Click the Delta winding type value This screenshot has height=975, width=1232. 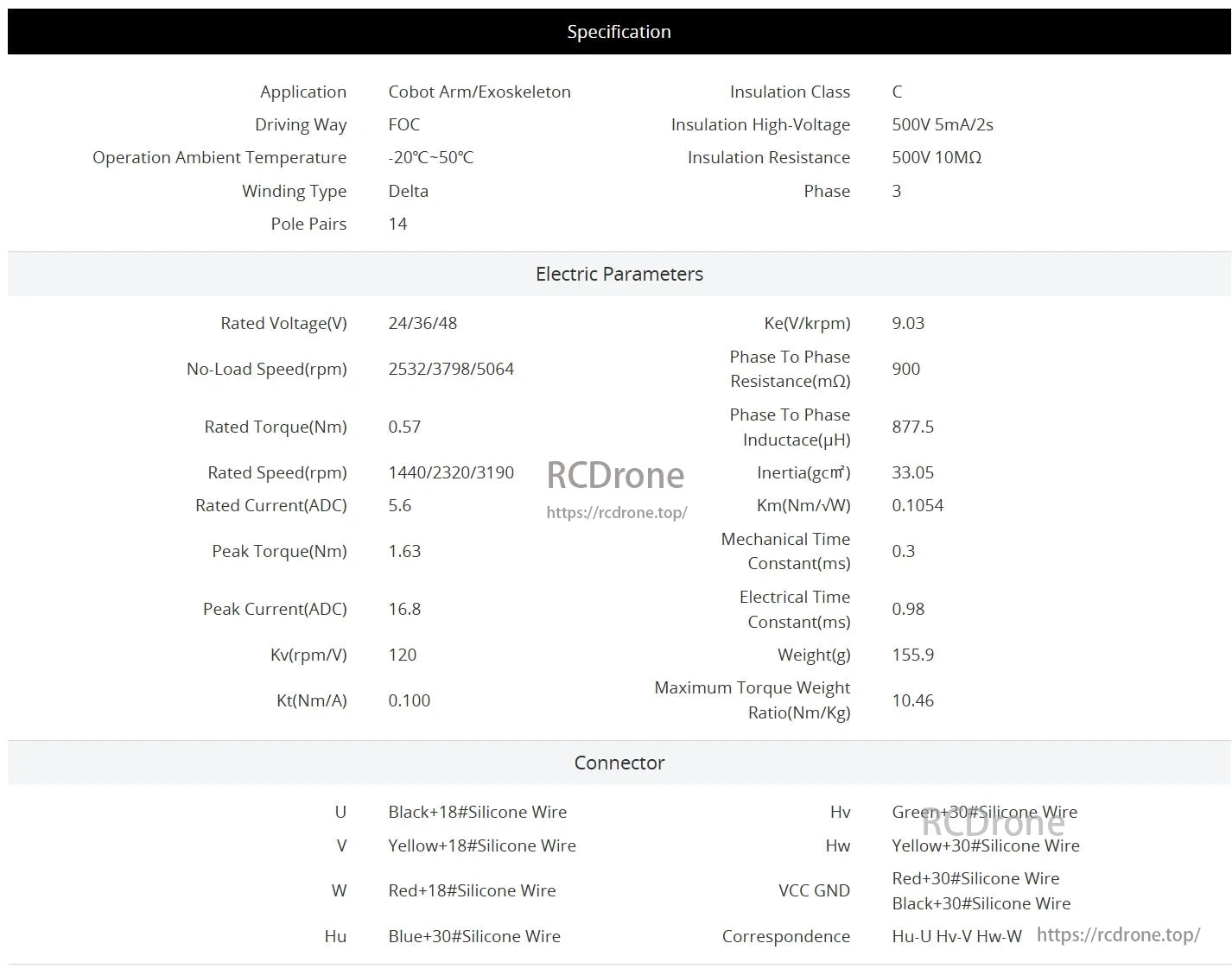408,191
